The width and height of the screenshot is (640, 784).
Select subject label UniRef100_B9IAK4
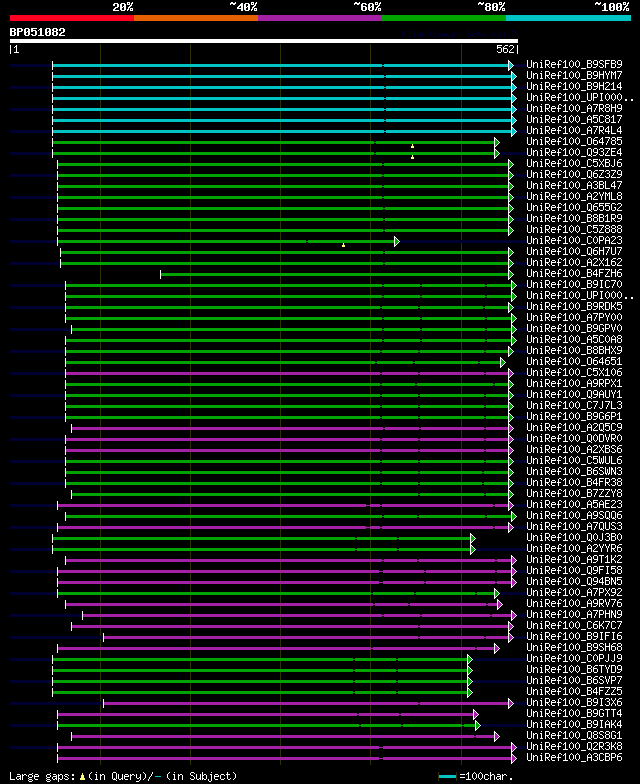(x=574, y=724)
